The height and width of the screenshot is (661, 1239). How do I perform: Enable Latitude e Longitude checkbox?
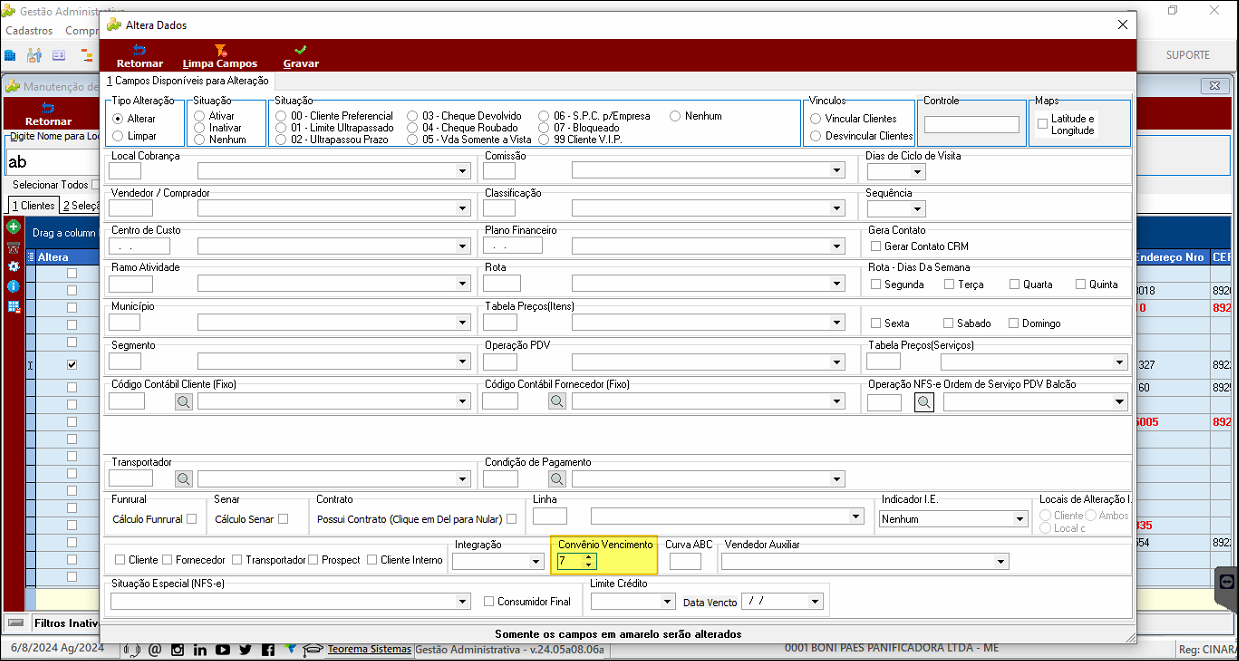pos(1043,124)
